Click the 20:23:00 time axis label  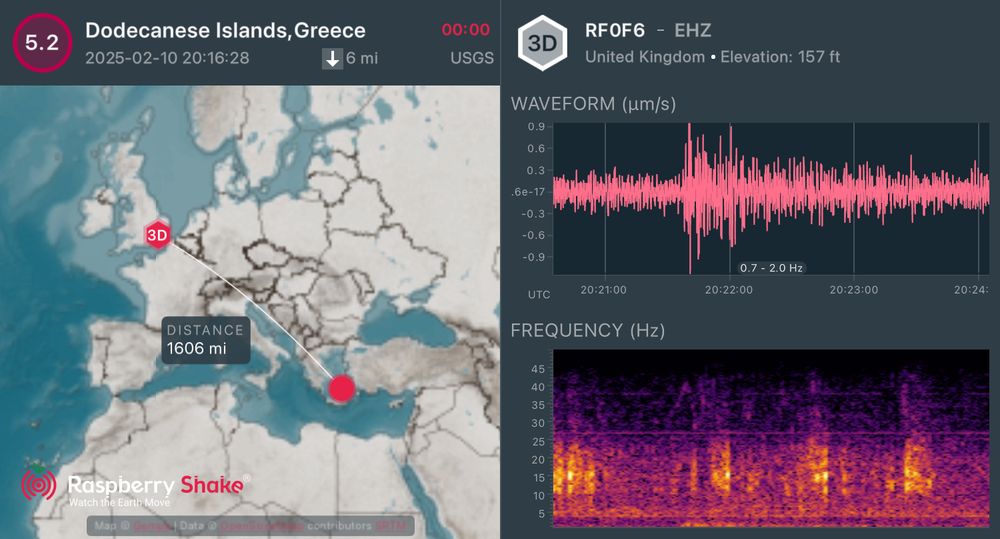pos(853,290)
